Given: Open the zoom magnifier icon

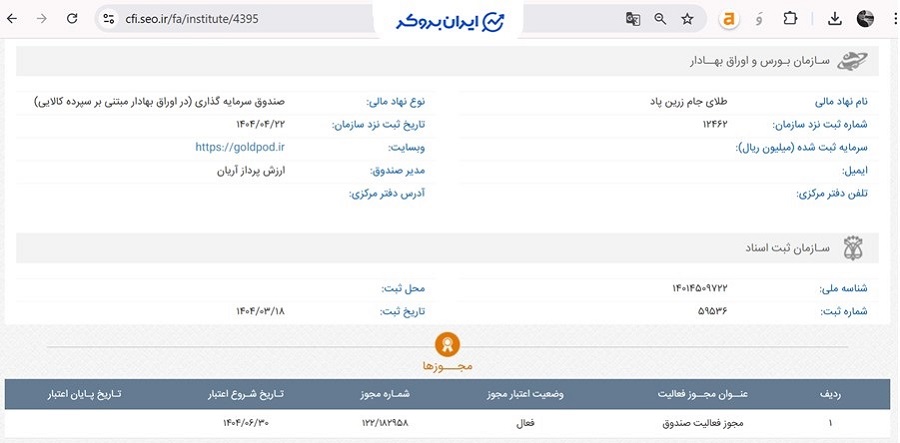Looking at the screenshot, I should (660, 19).
